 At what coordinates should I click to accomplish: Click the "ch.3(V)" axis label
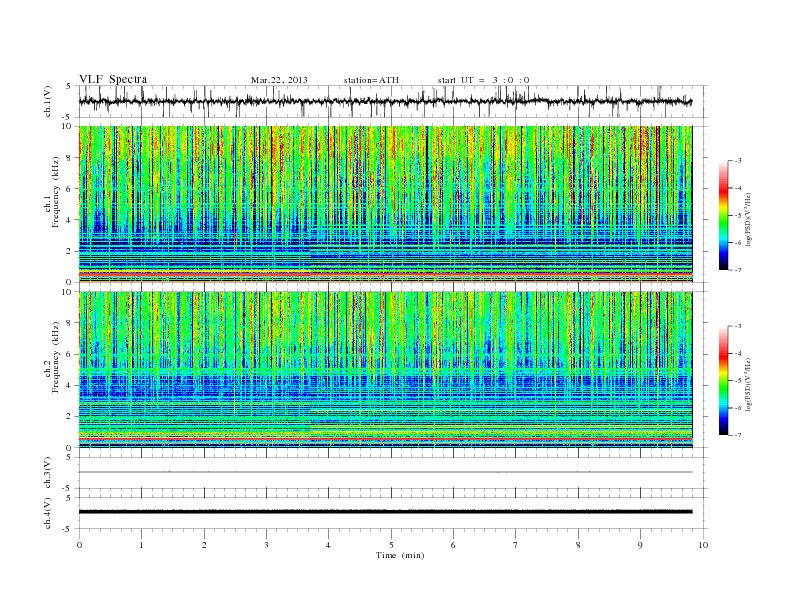[x=48, y=473]
